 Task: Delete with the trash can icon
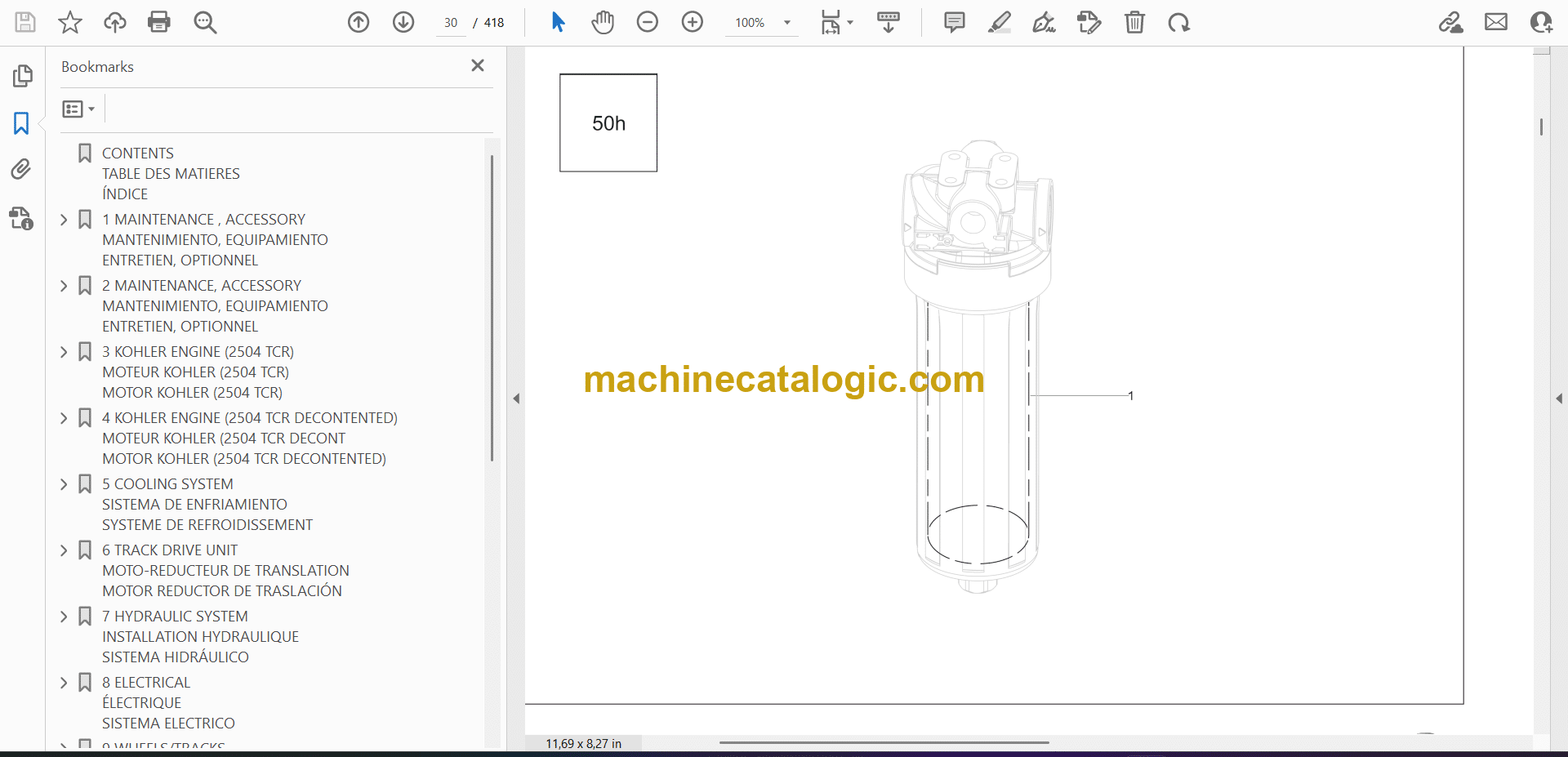(1134, 22)
